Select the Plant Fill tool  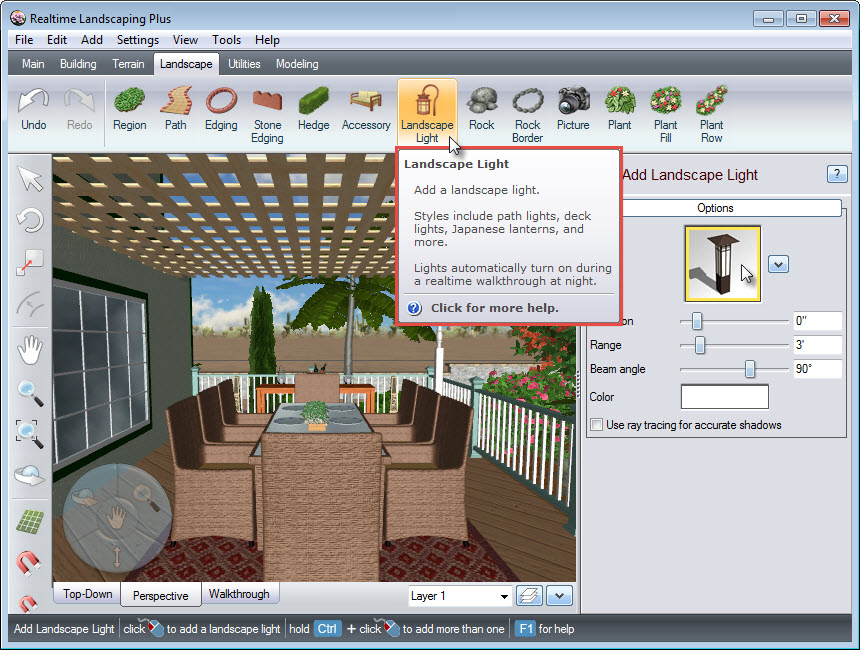[665, 114]
